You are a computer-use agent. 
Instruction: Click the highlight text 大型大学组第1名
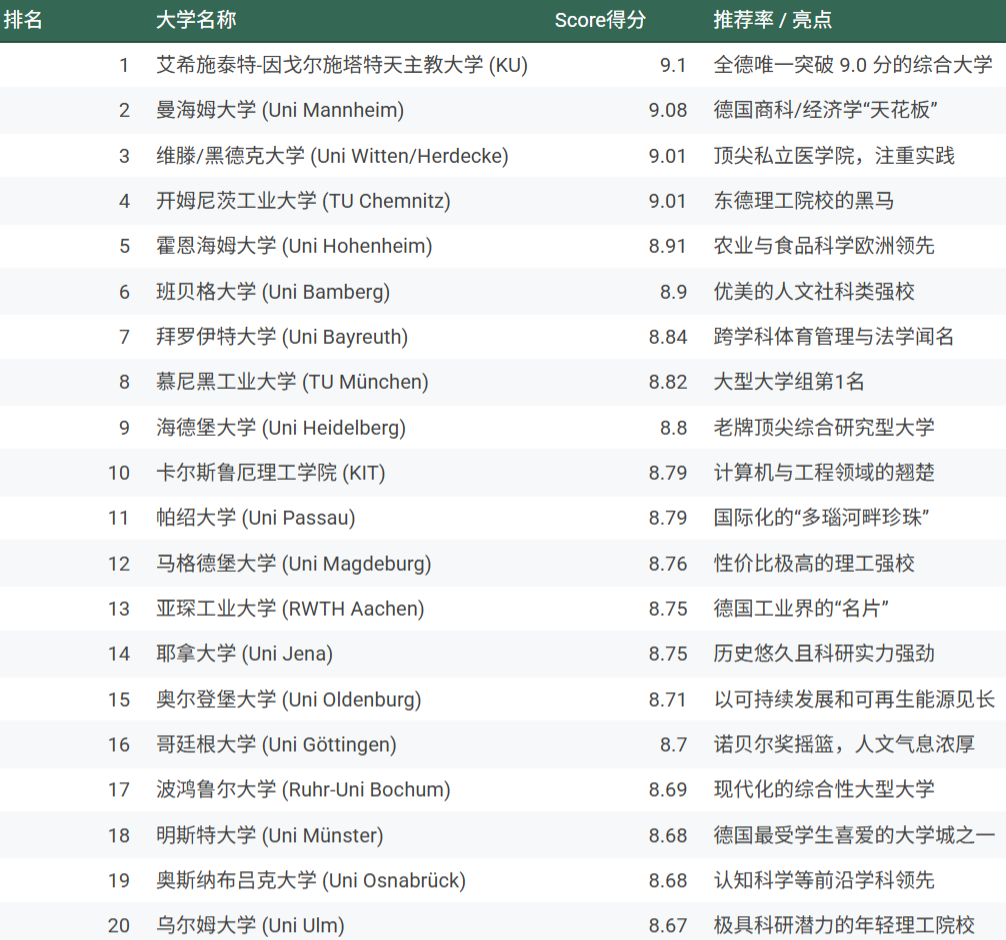[x=789, y=382]
